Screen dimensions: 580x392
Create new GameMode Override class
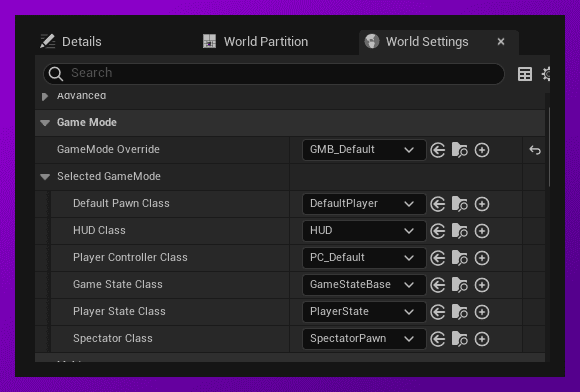pos(482,150)
